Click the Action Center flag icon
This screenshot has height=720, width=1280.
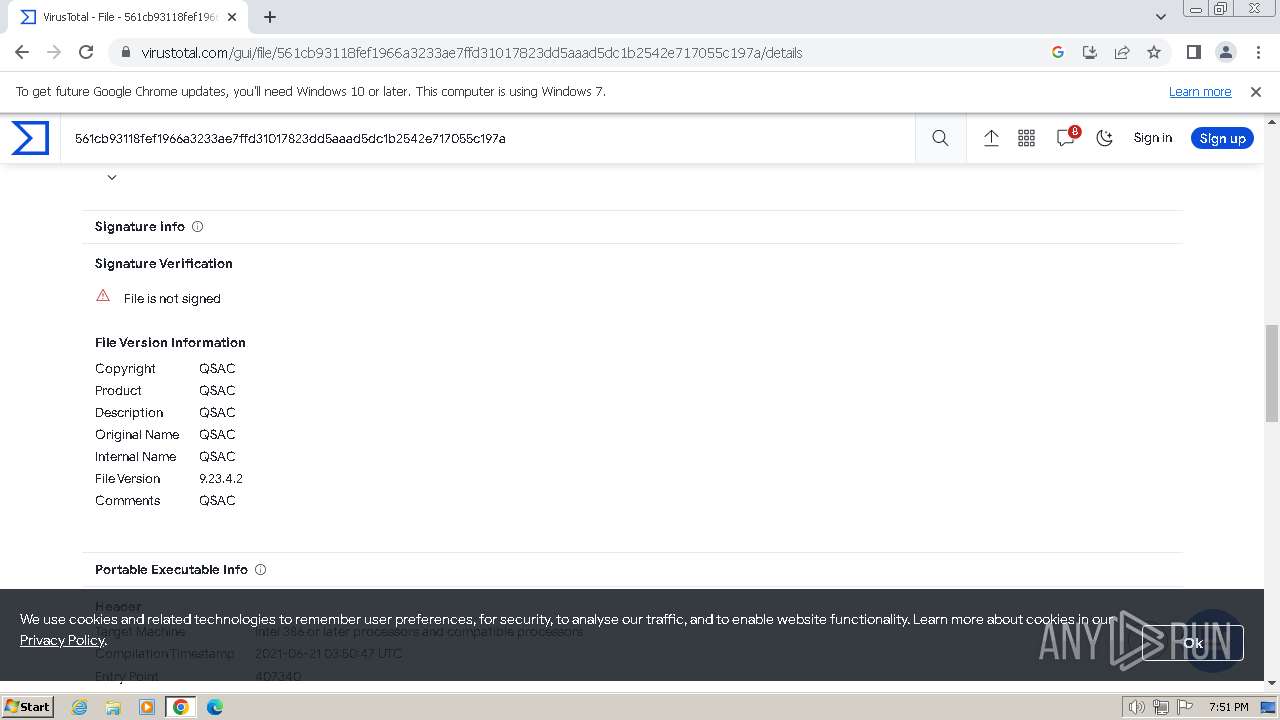(x=1184, y=707)
